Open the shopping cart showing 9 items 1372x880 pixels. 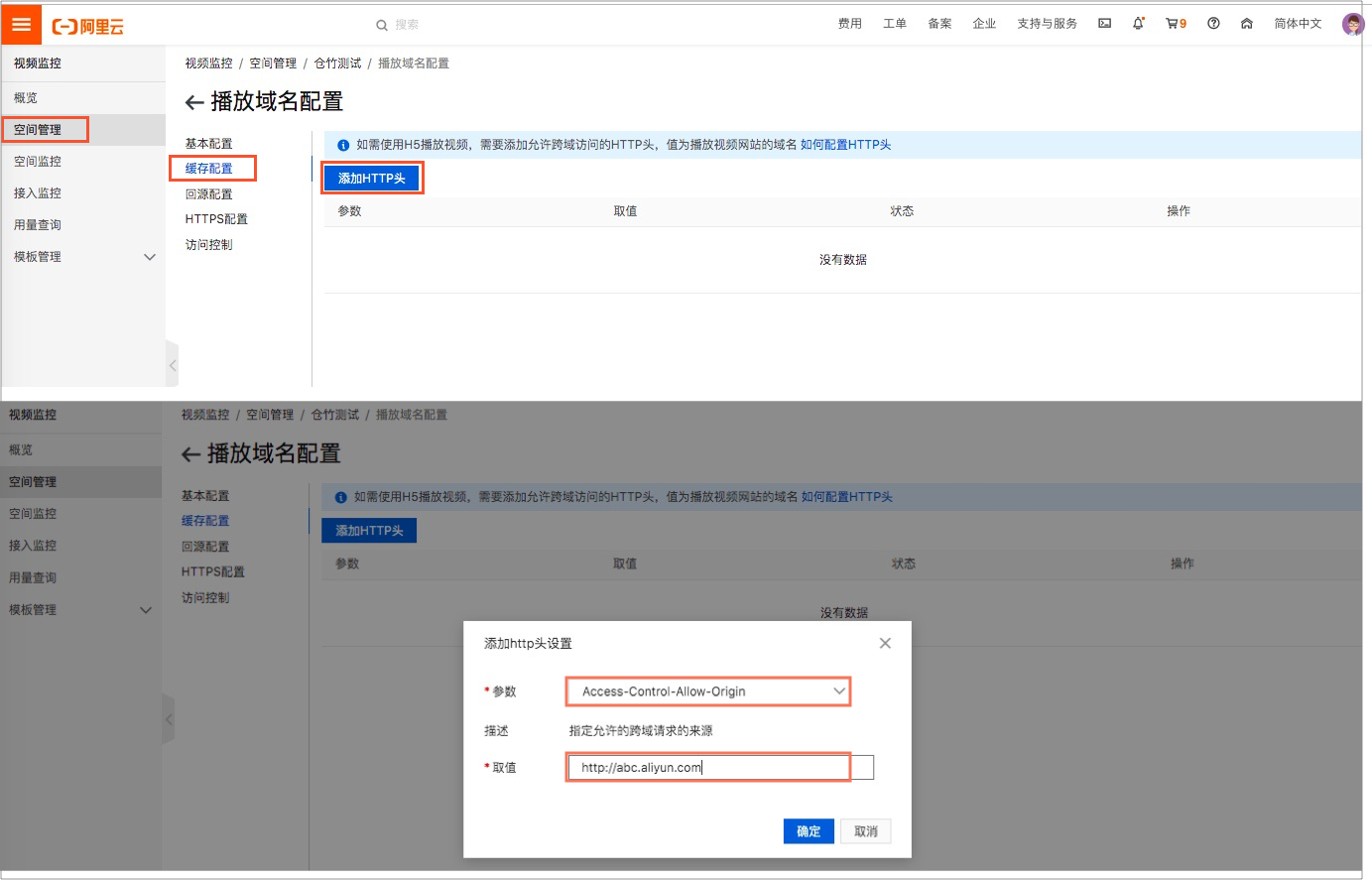click(x=1175, y=23)
